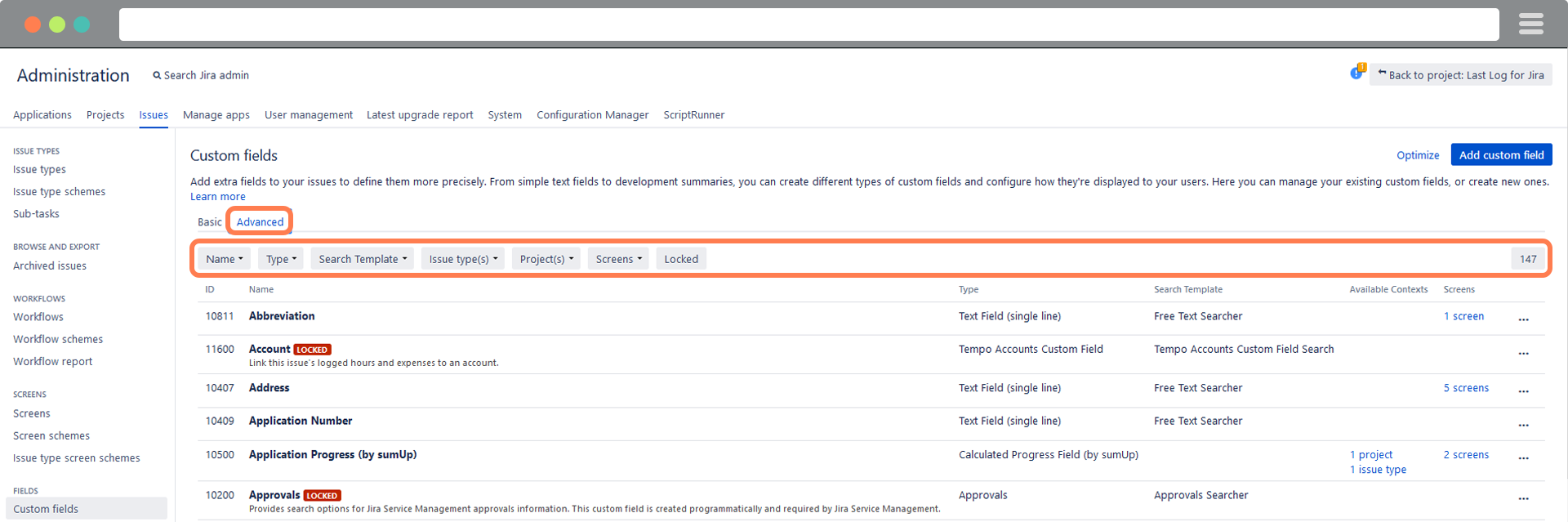Image resolution: width=1568 pixels, height=522 pixels.
Task: Click the notification info icon near Back to project
Action: [x=1356, y=74]
